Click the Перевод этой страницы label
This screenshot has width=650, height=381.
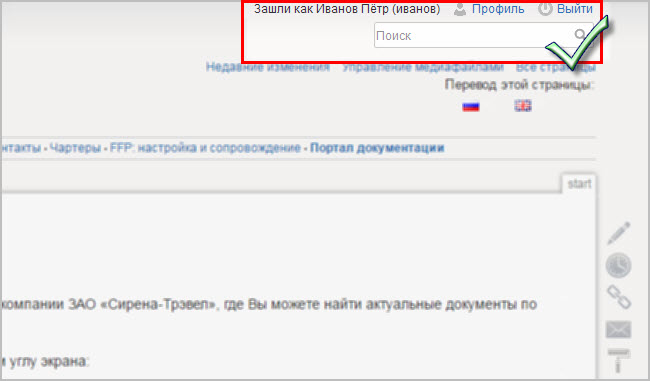[x=519, y=85]
